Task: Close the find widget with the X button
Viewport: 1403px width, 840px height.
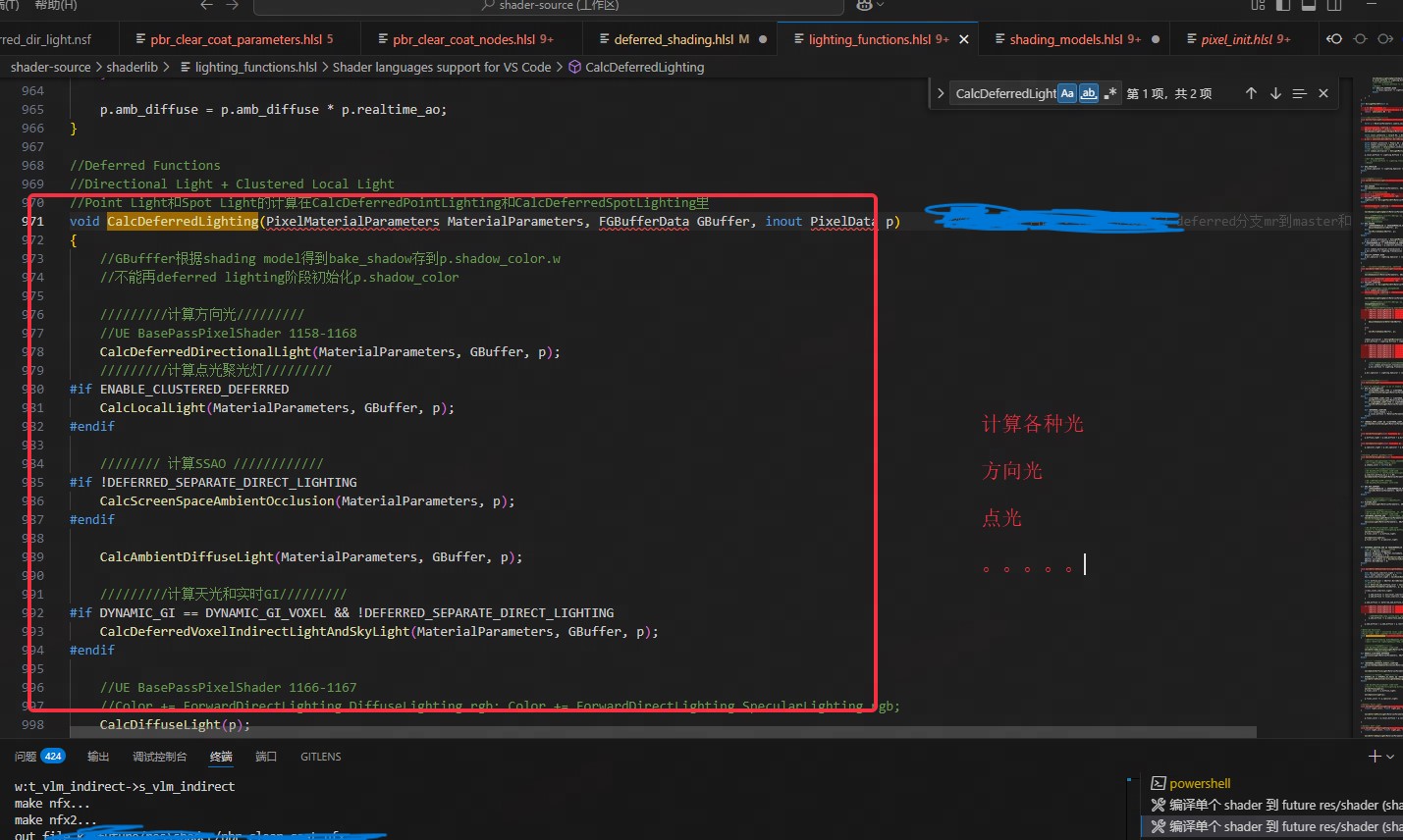Action: coord(1322,93)
